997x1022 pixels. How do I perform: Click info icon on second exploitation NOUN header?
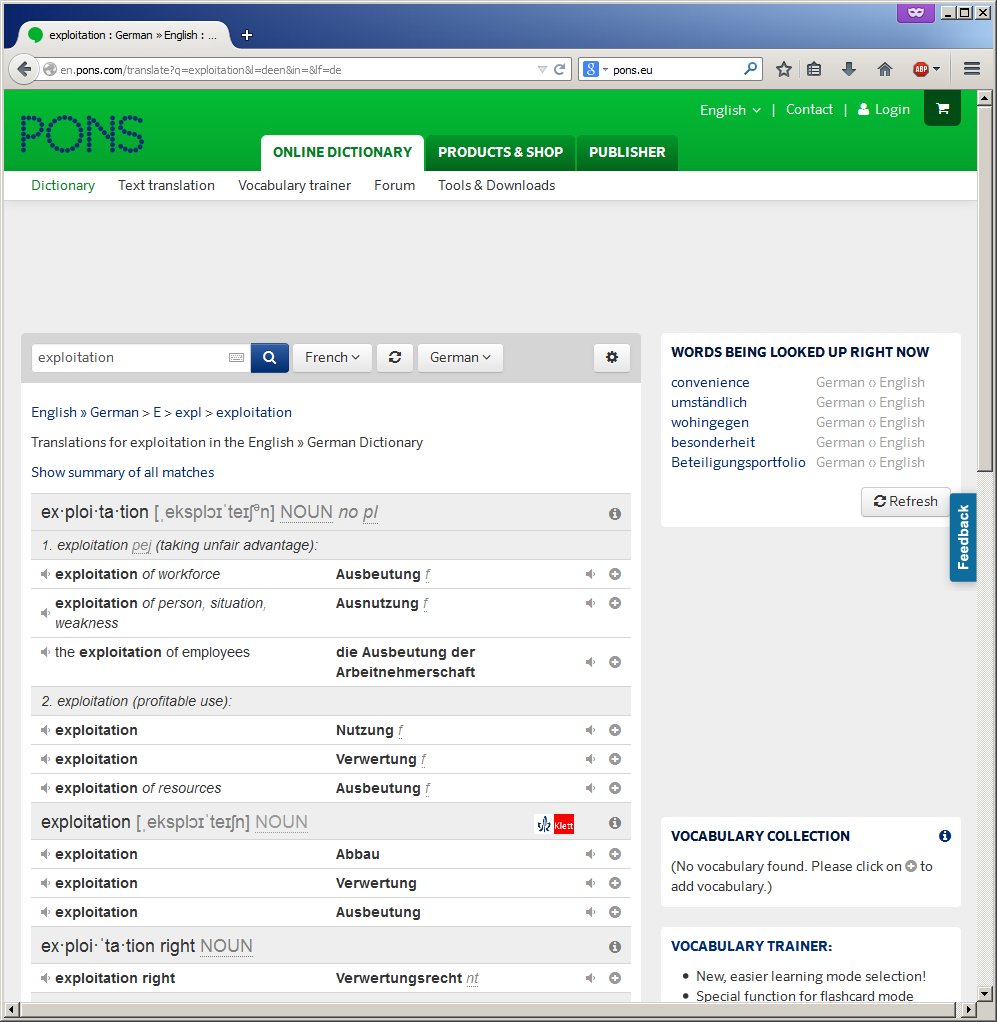(614, 823)
